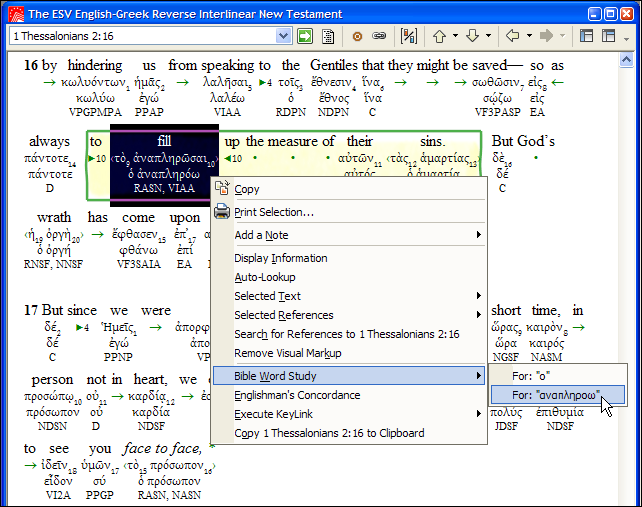The width and height of the screenshot is (642, 507).
Task: Click Remove Visual Markup menu item
Action: [288, 353]
